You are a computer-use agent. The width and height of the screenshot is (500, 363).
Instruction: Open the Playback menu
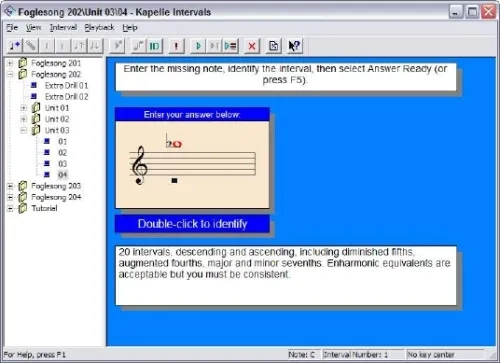[99, 28]
